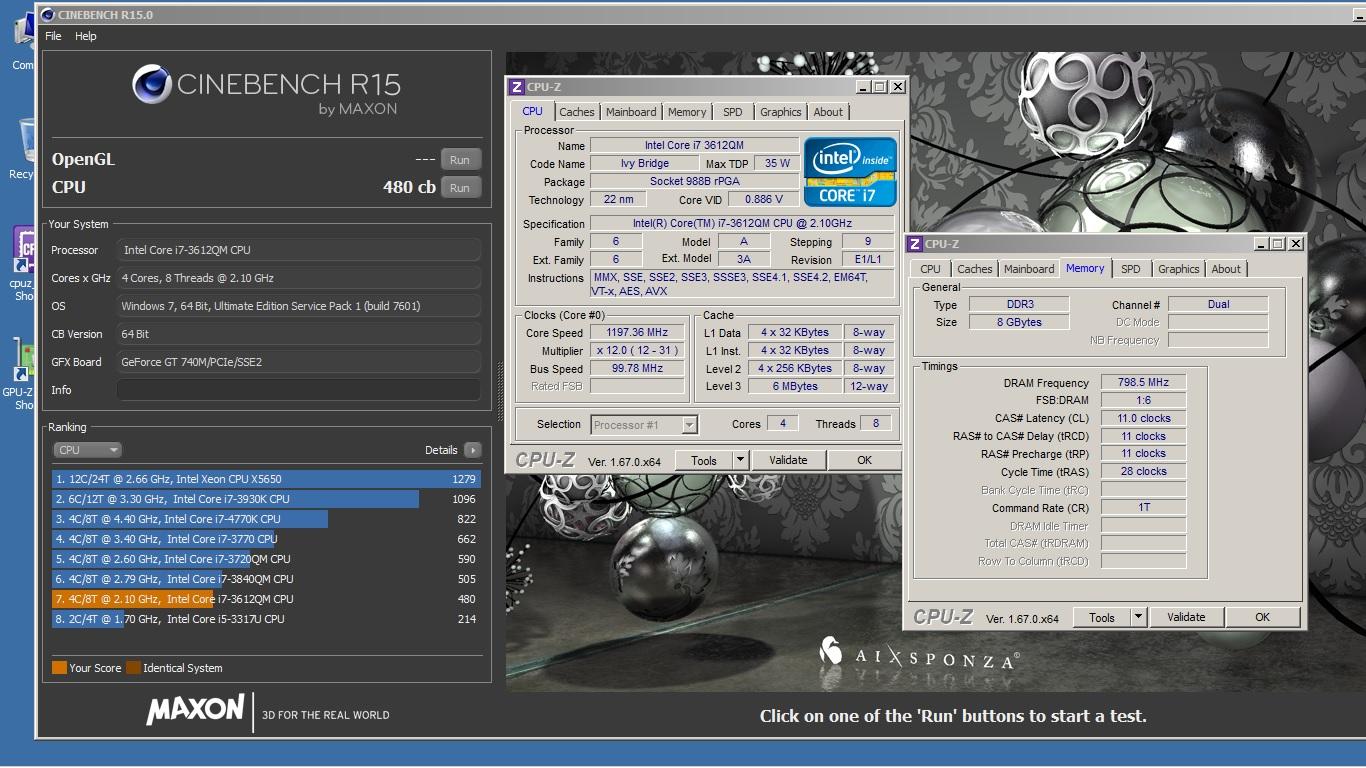Open Graphics tab in Memory CPU-Z window

[1178, 269]
